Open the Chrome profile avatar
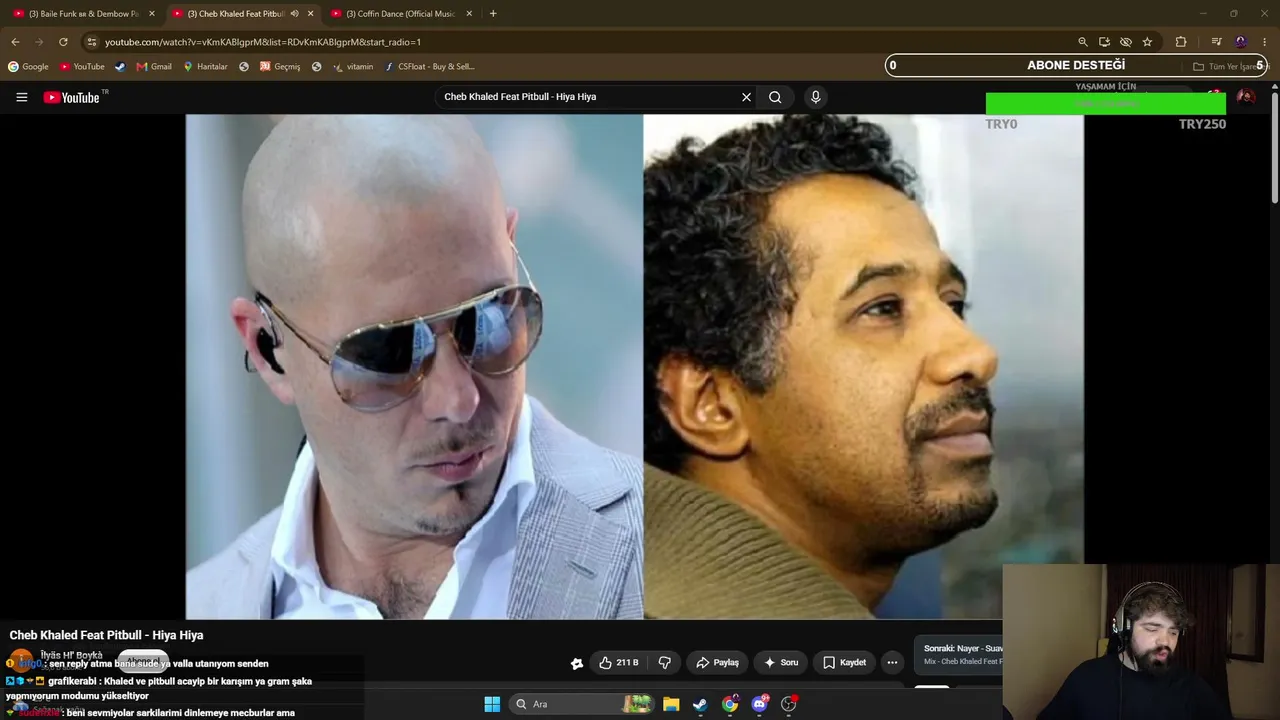 [1241, 42]
